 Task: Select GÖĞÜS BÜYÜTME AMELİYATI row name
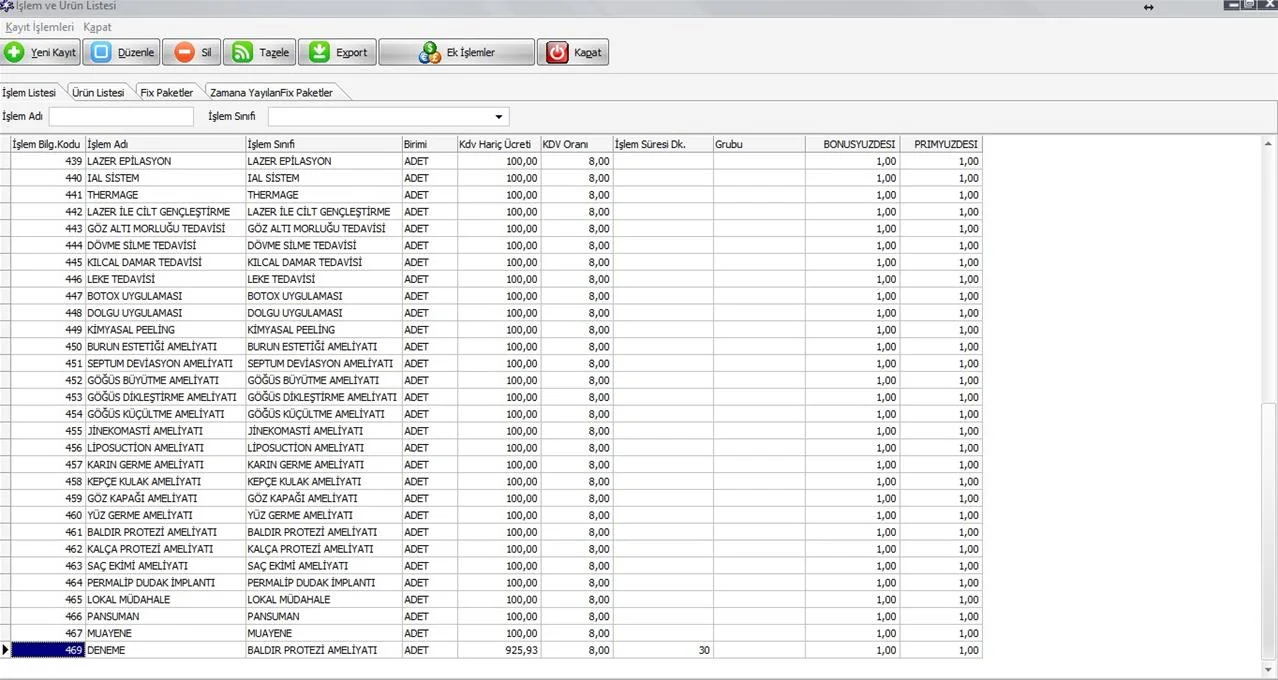(x=153, y=381)
